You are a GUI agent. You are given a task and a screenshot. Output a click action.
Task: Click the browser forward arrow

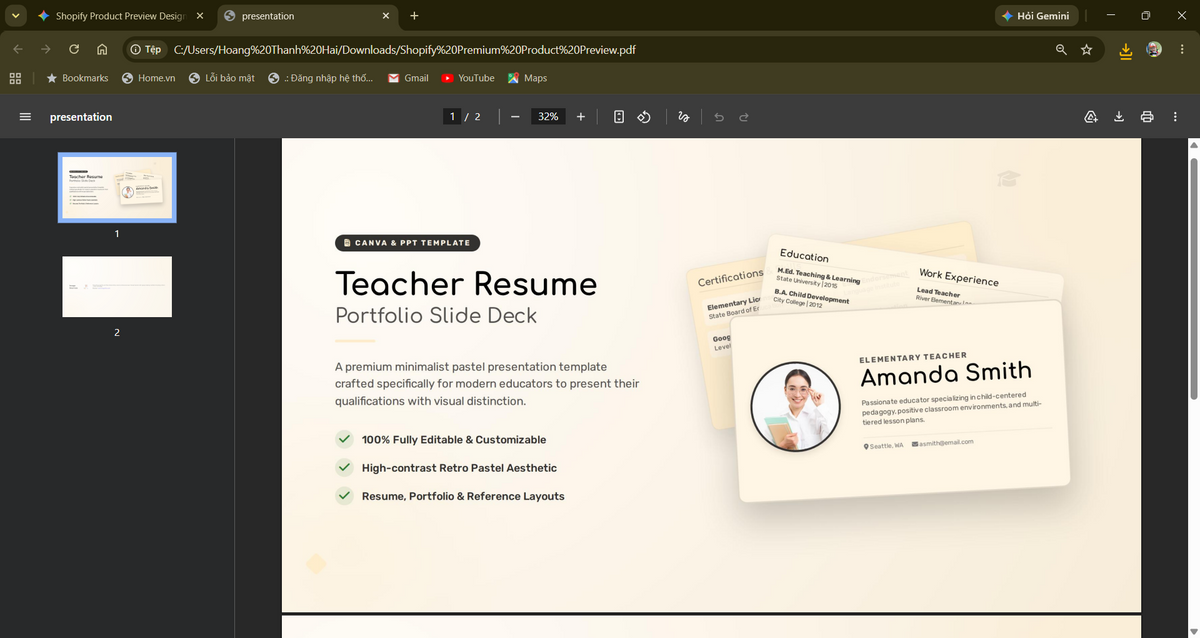pos(46,49)
